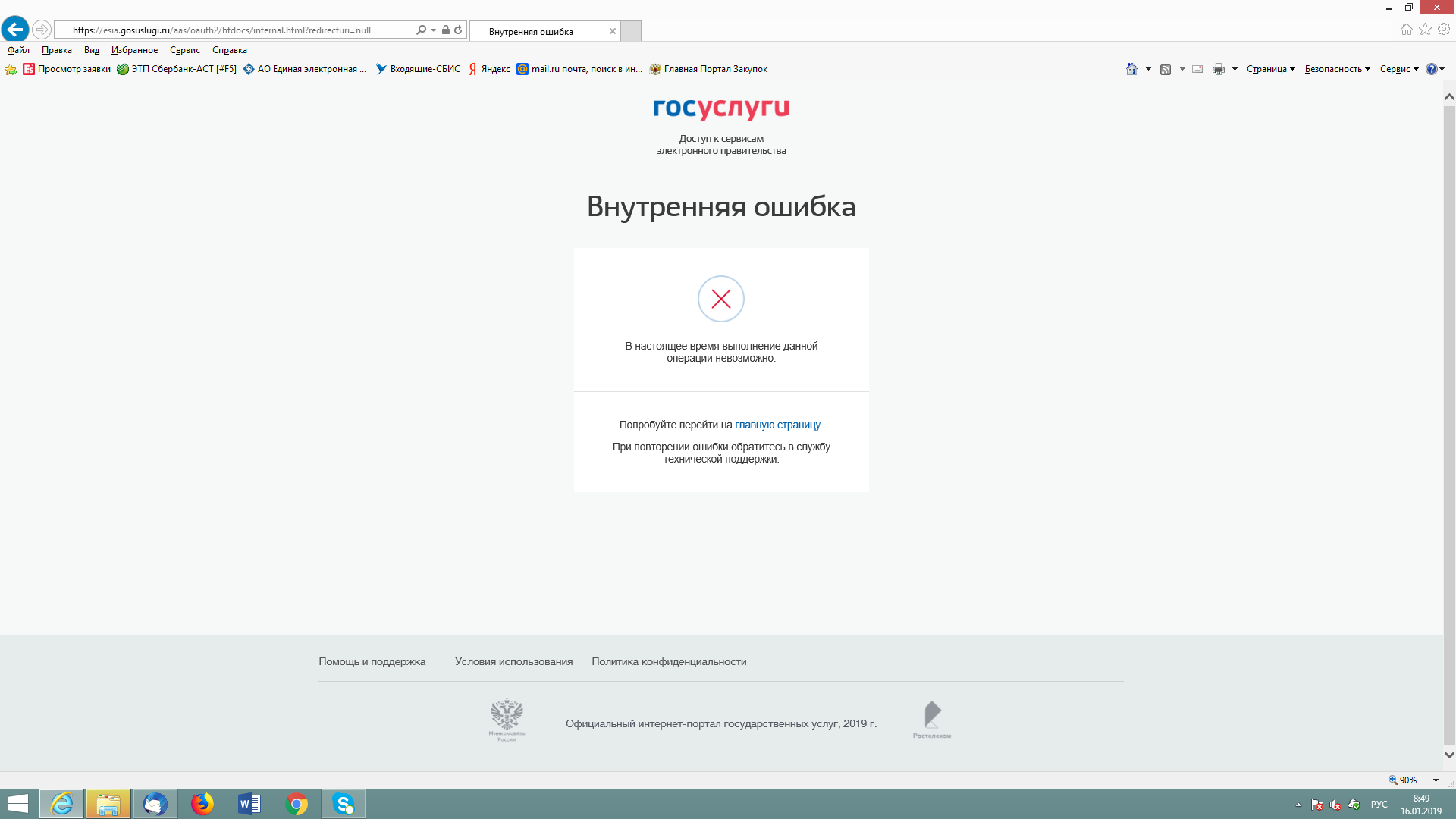This screenshot has height=819, width=1456.
Task: Expand the Безопасность dropdown menu
Action: pyautogui.click(x=1337, y=69)
